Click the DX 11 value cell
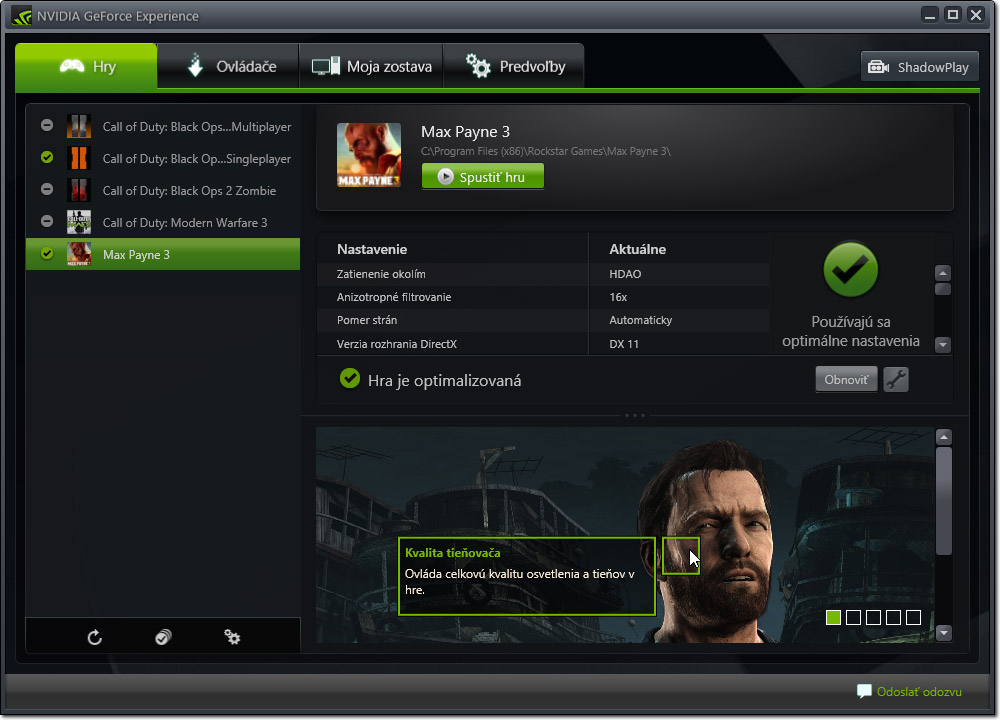Image resolution: width=1000 pixels, height=720 pixels. pos(624,344)
